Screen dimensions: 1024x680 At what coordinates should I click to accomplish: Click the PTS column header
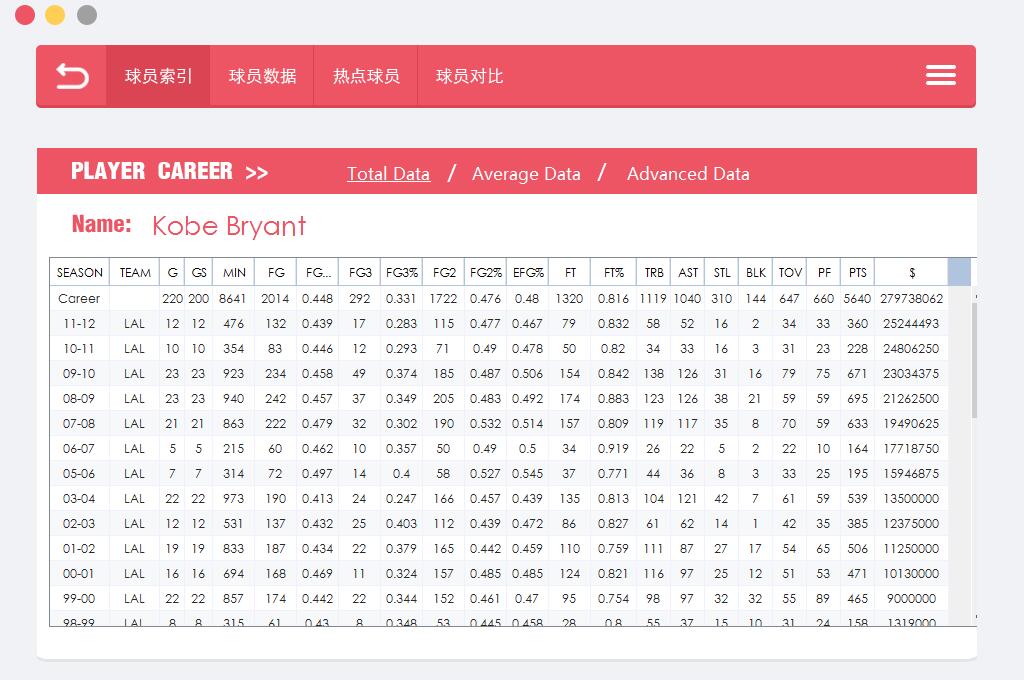pos(857,272)
